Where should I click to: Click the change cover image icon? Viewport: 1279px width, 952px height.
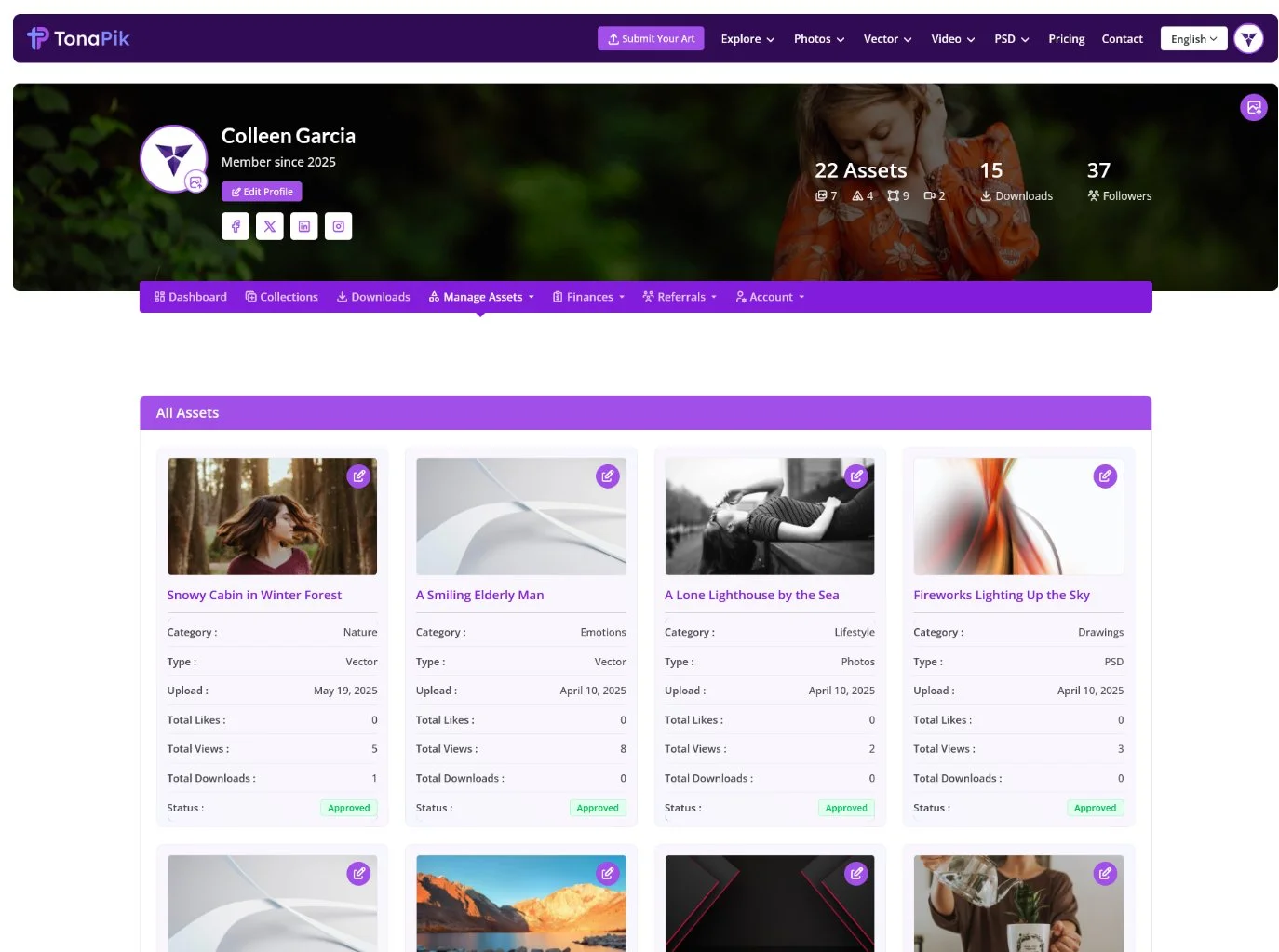point(1254,108)
